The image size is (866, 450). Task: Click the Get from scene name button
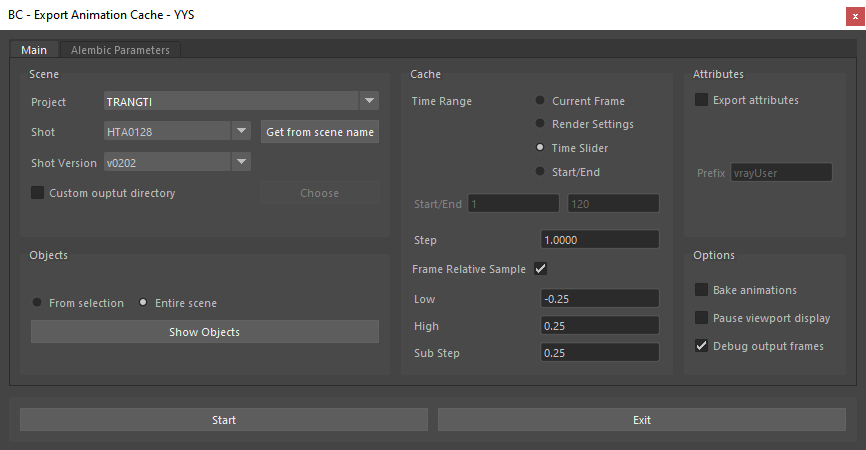[320, 132]
